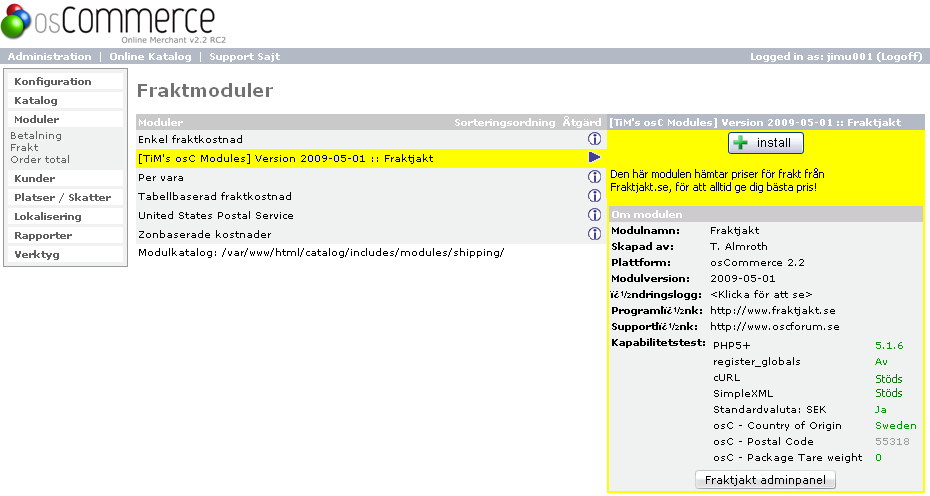Select Tabellbaserad fraktkostnad module row
This screenshot has height=496, width=930.
[371, 196]
